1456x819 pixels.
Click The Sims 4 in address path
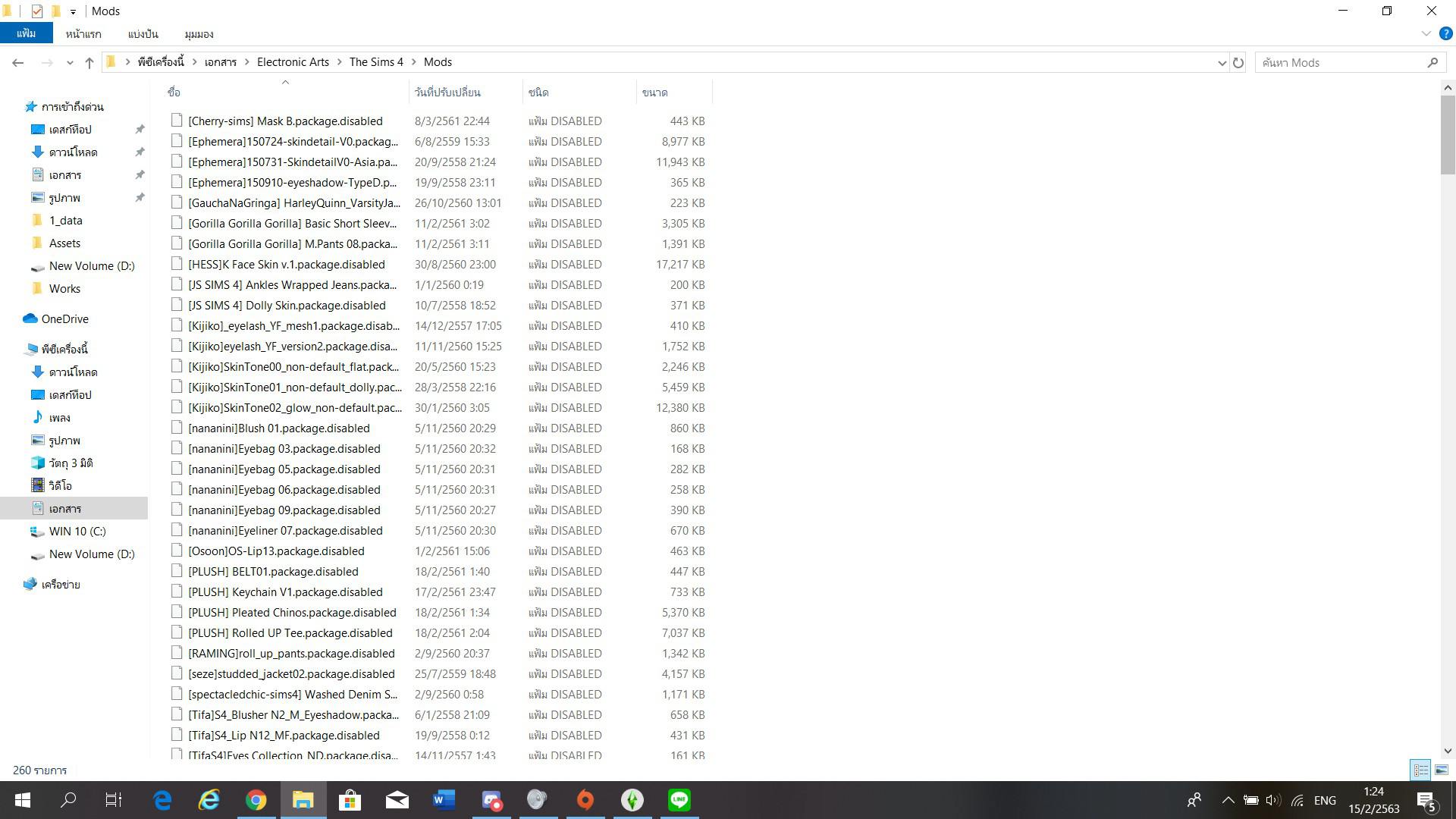pyautogui.click(x=376, y=62)
